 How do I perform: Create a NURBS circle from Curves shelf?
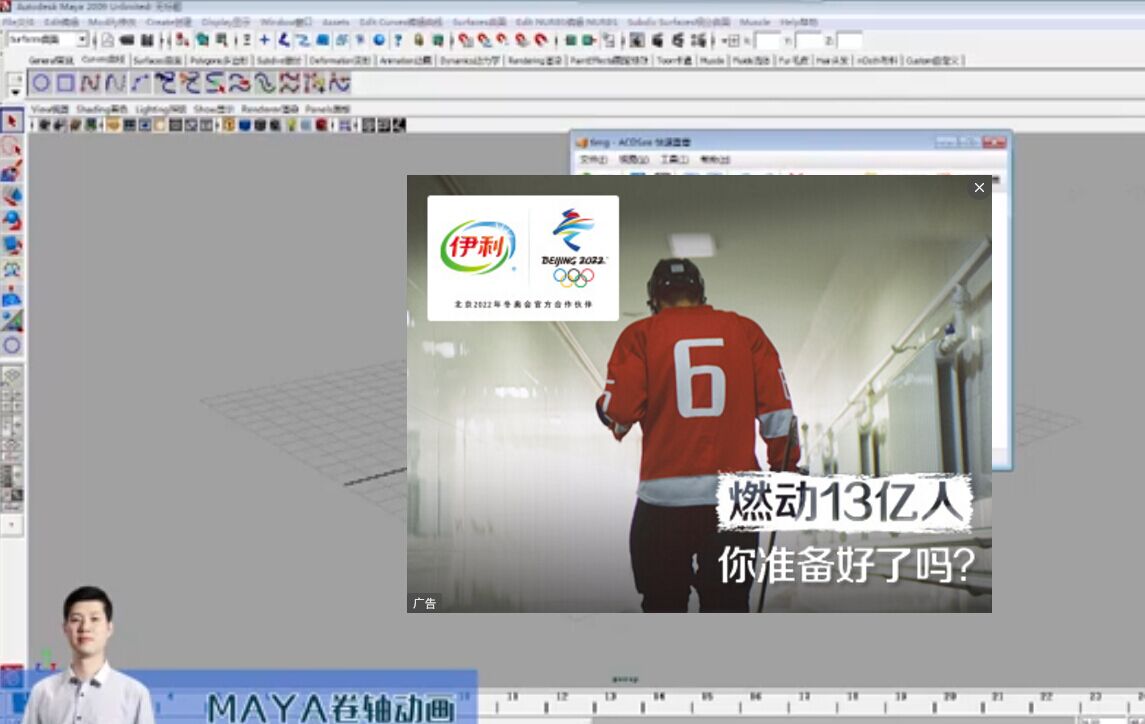[41, 83]
